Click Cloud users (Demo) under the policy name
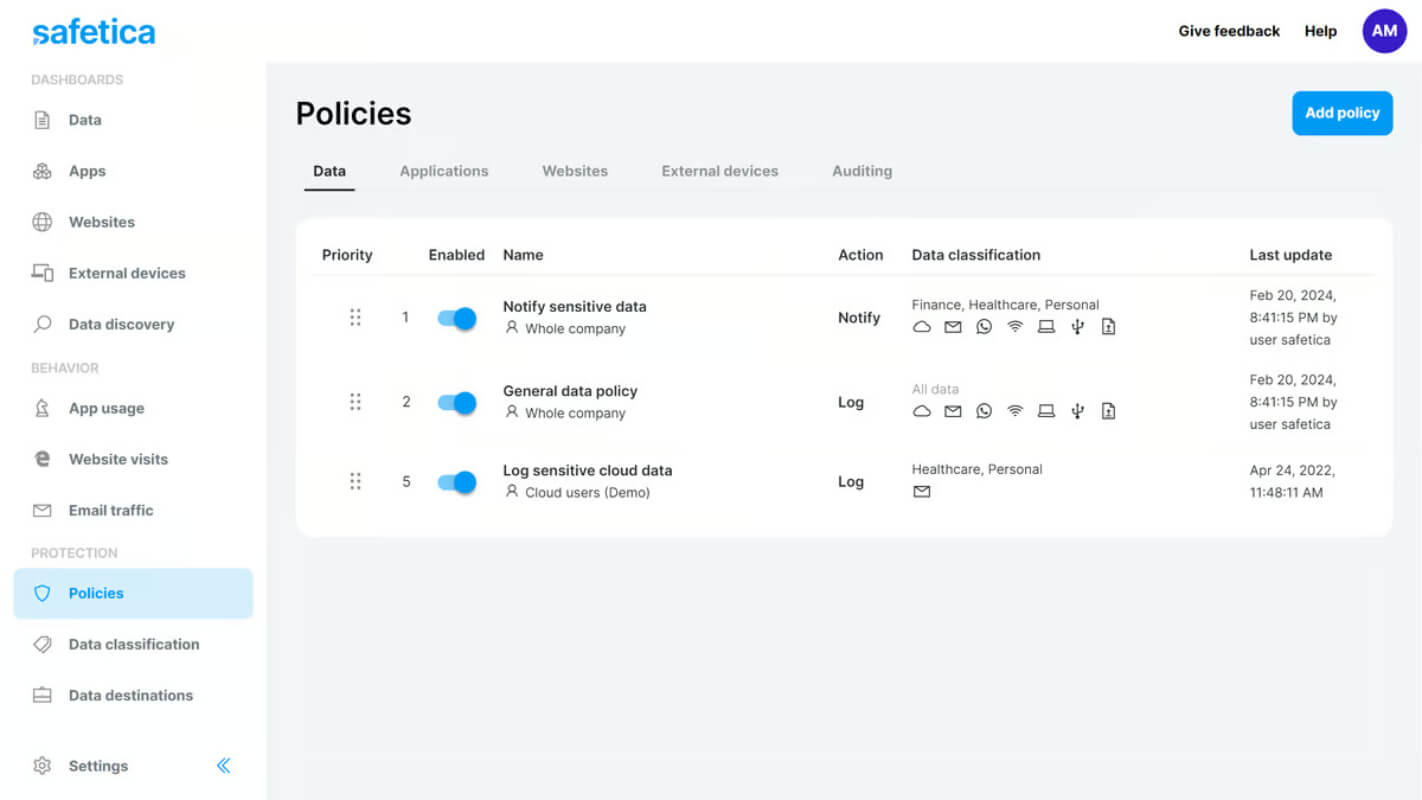This screenshot has width=1422, height=800. pos(587,492)
